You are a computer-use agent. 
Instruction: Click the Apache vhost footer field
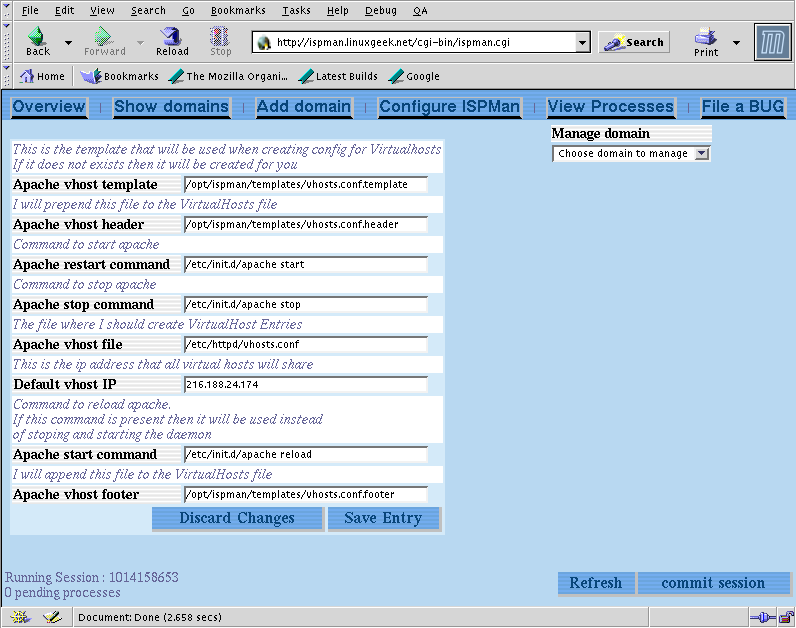[x=306, y=494]
